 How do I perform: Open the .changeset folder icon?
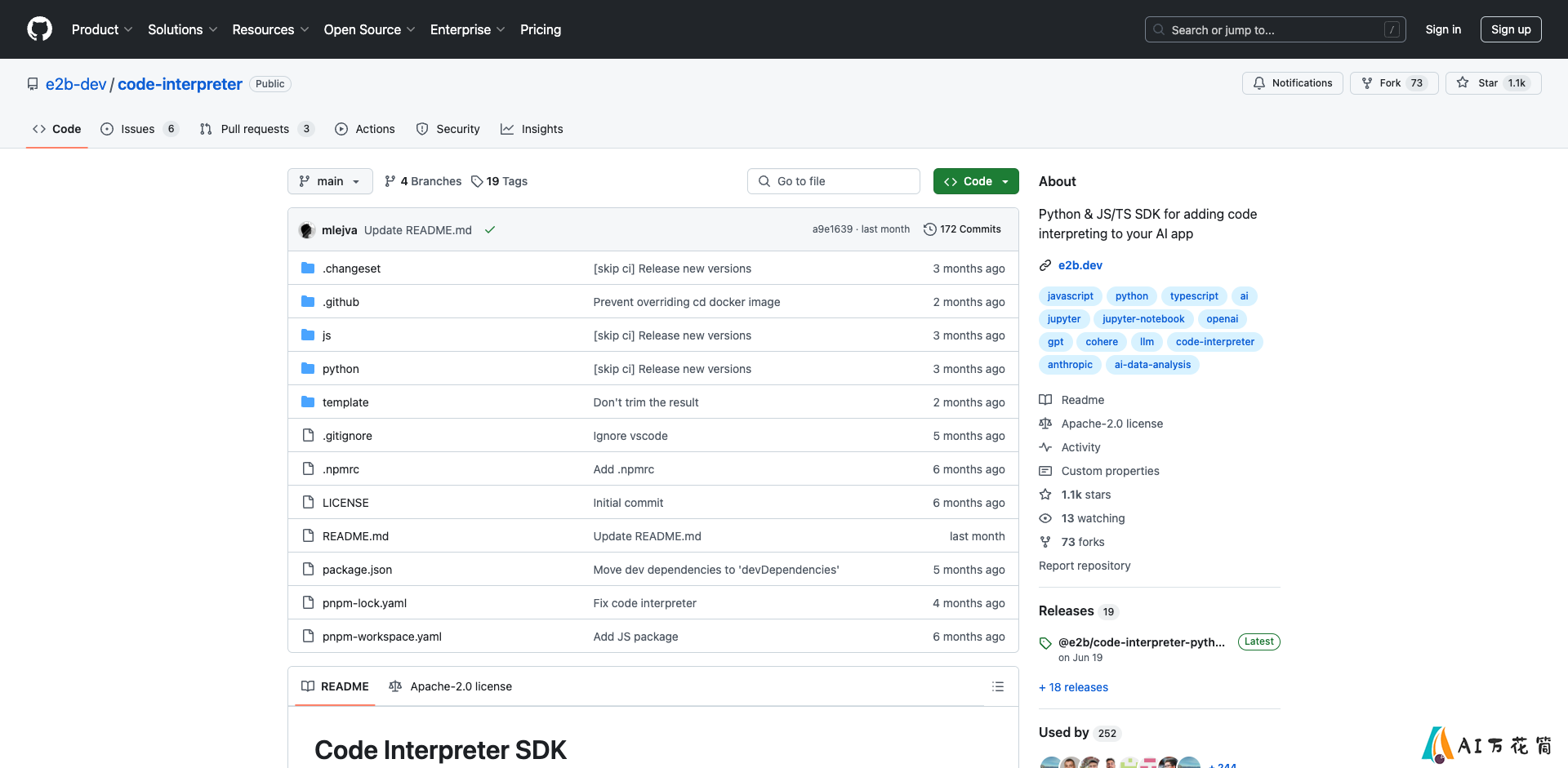pyautogui.click(x=308, y=268)
